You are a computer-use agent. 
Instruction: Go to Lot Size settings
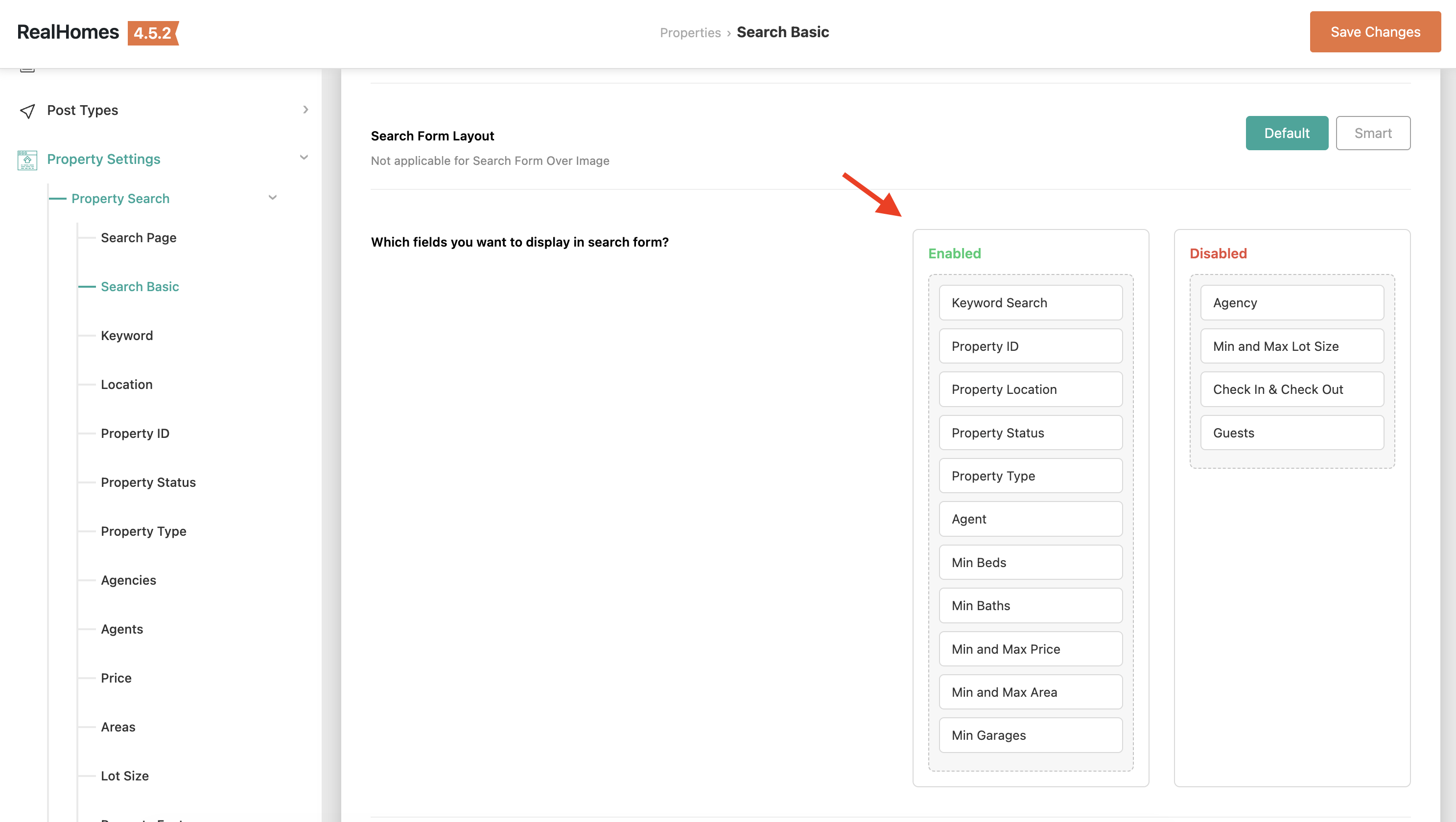[x=124, y=776]
